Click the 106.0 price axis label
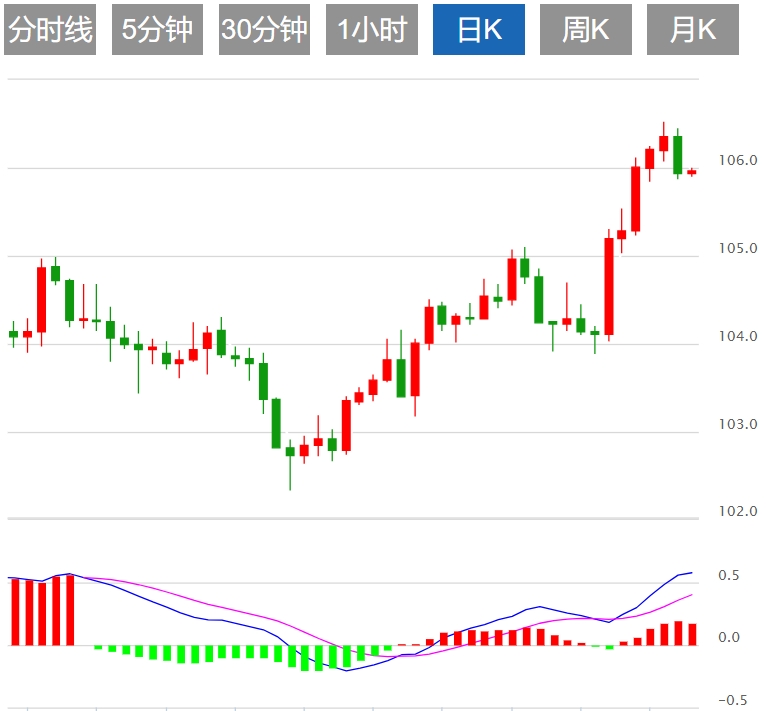The image size is (766, 711). (738, 160)
